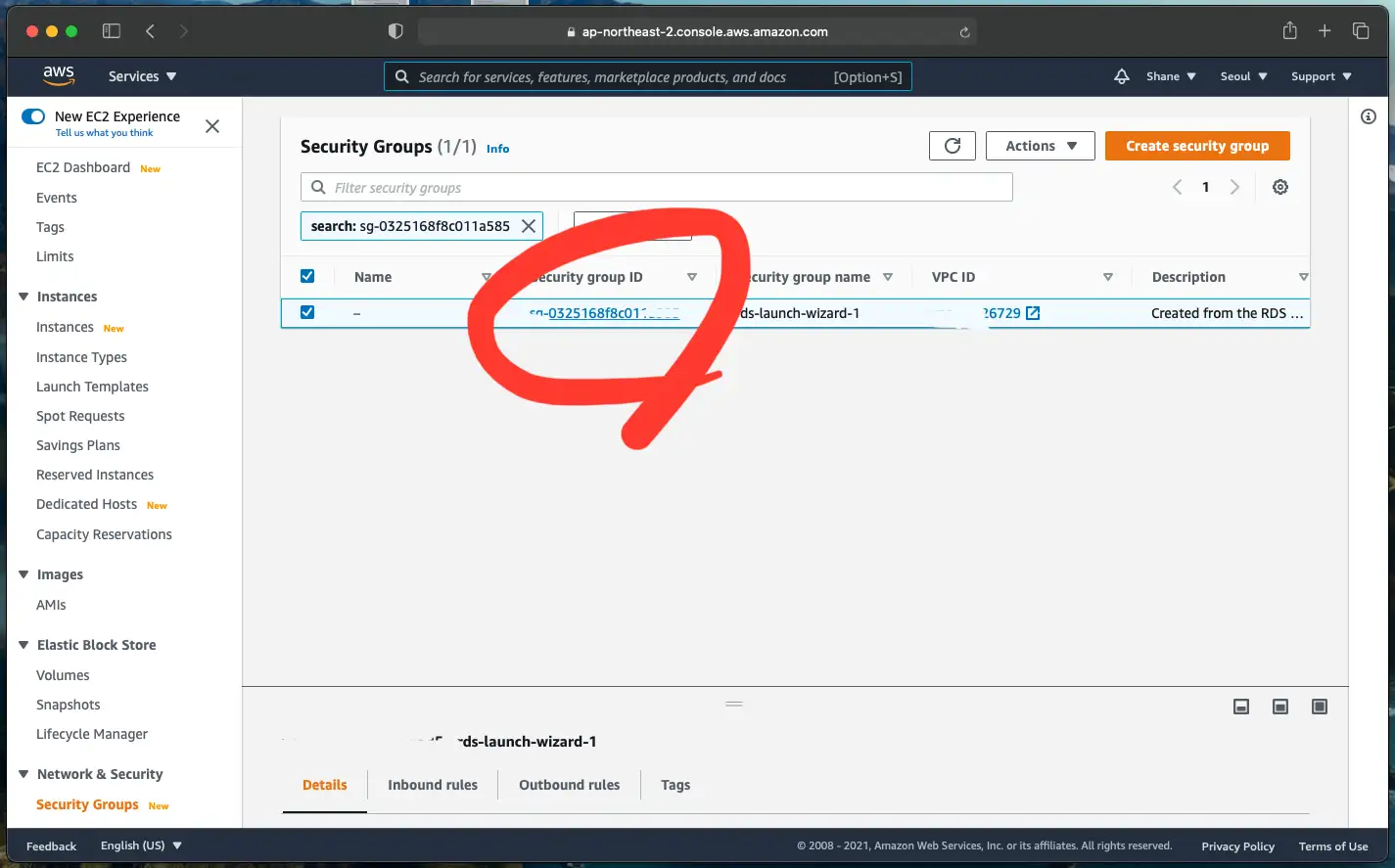Open Instance Types in the sidebar
This screenshot has width=1395, height=868.
tap(81, 357)
